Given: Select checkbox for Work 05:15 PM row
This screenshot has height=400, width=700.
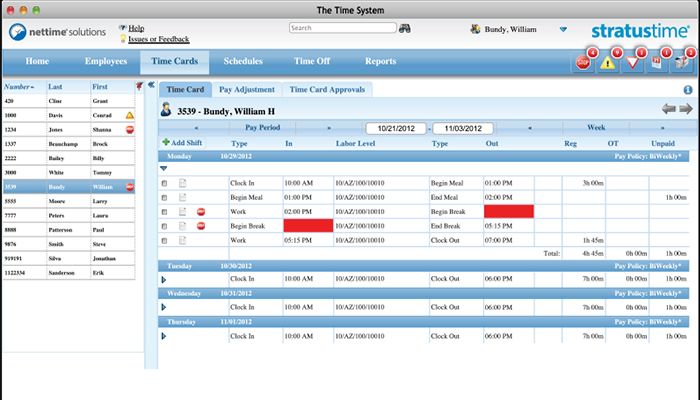Looking at the screenshot, I should [165, 241].
